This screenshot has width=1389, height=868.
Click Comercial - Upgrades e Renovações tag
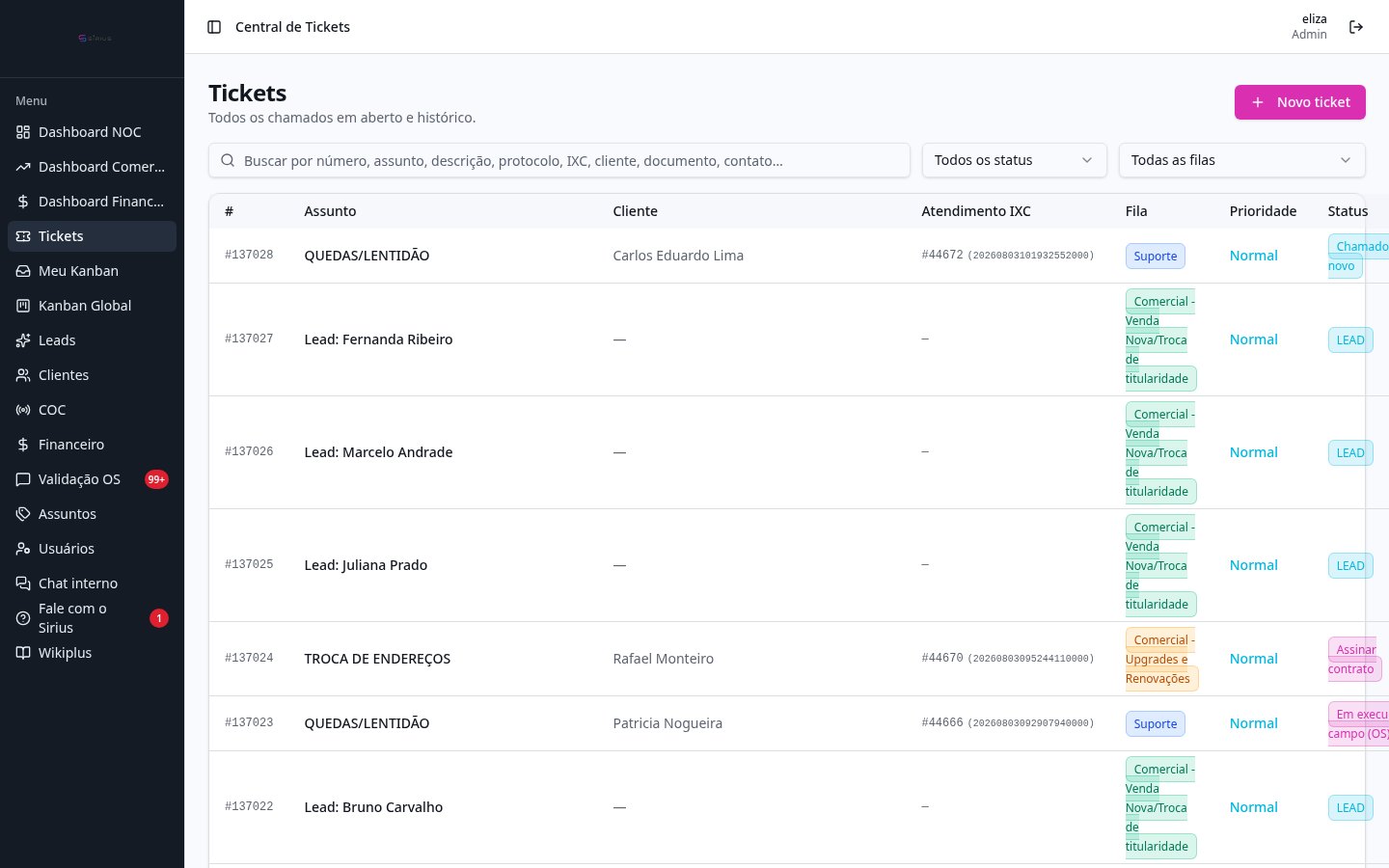[x=1161, y=659]
